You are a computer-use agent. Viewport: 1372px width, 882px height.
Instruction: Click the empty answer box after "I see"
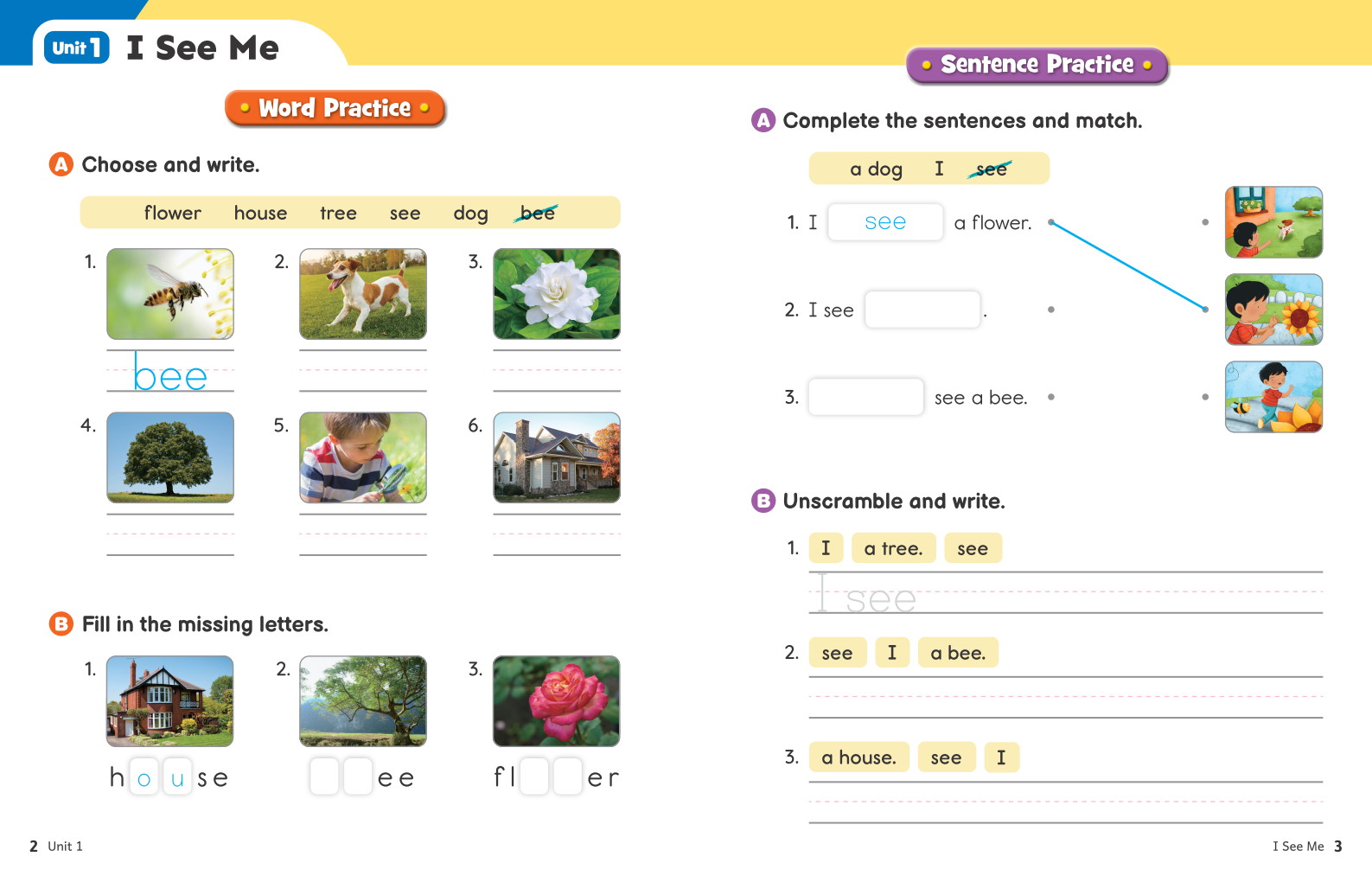coord(922,310)
